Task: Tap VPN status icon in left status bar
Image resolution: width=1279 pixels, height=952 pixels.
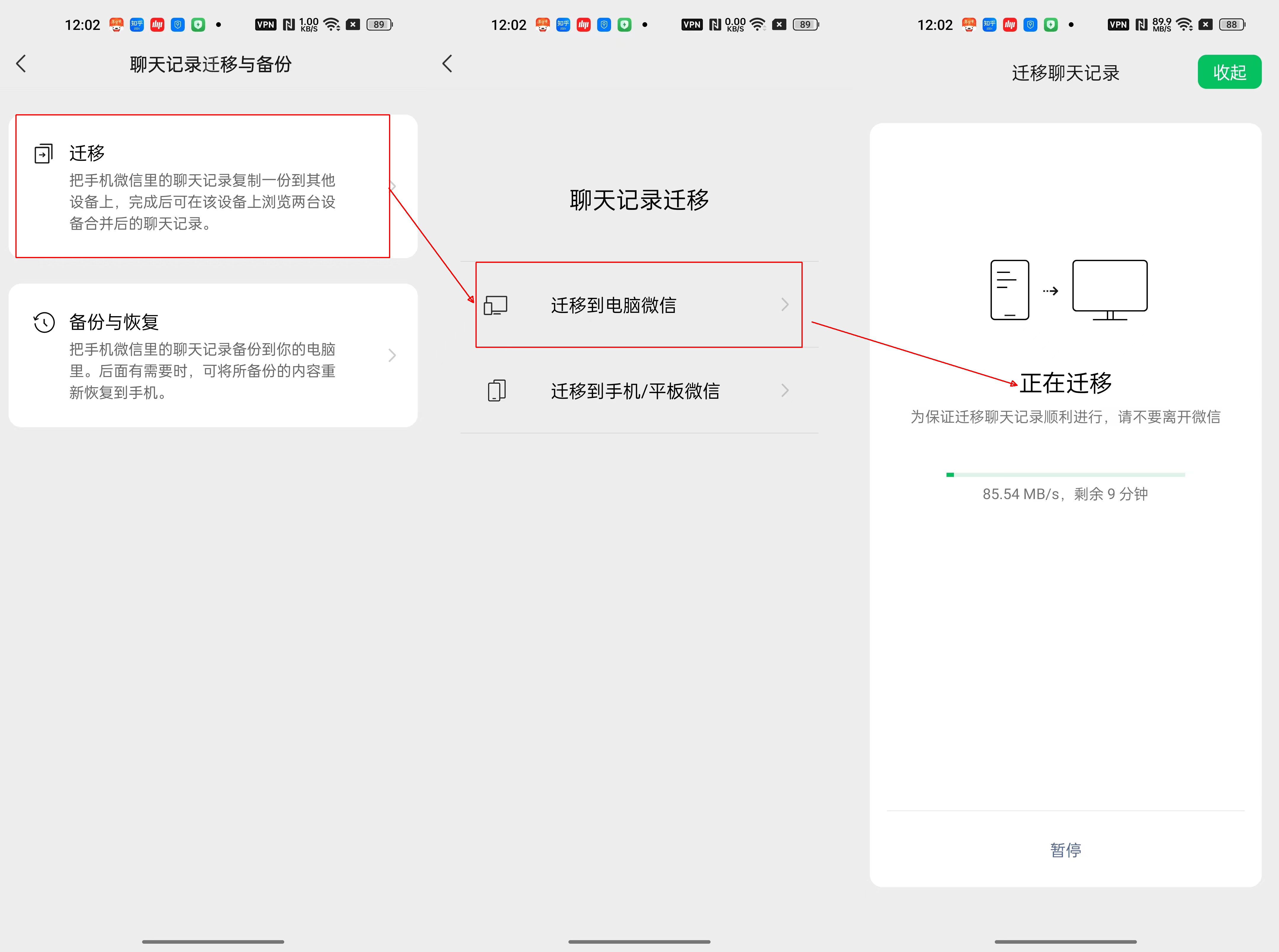Action: point(266,25)
